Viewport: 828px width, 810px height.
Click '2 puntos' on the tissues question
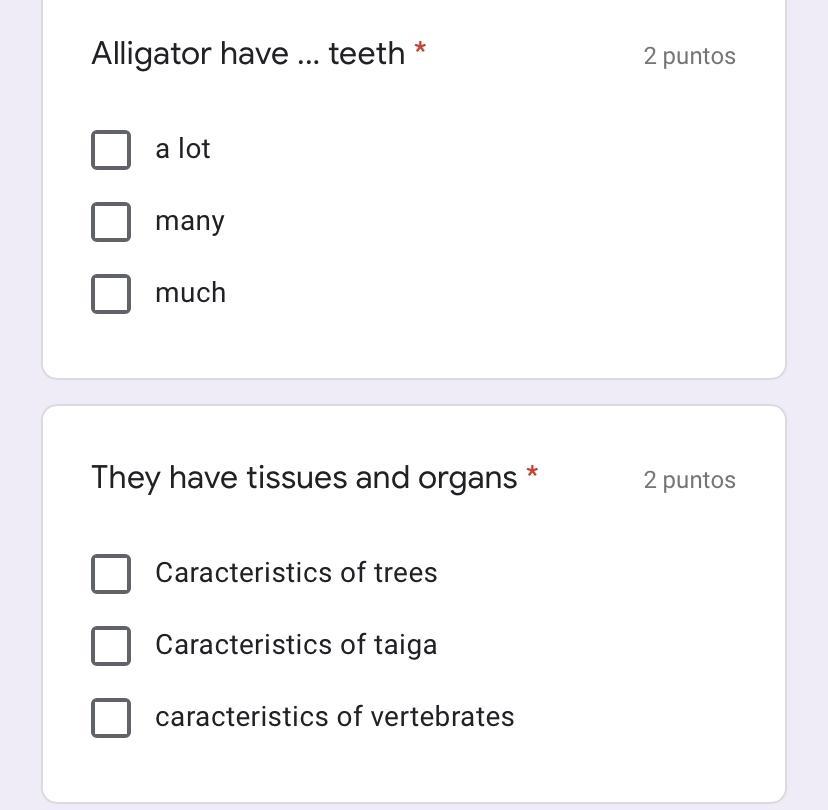(x=689, y=480)
